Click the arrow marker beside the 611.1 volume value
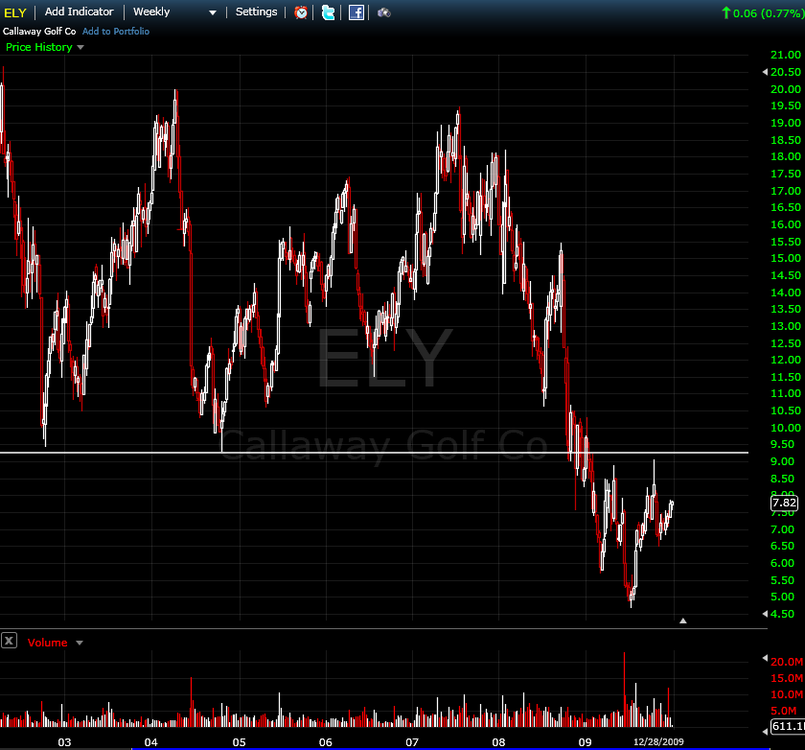Image resolution: width=805 pixels, height=750 pixels. [x=765, y=732]
